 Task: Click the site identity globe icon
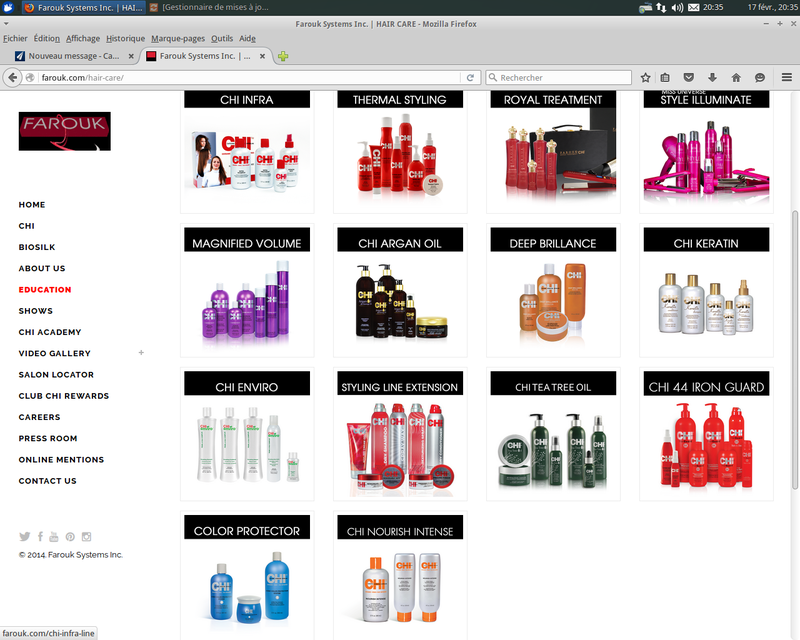pyautogui.click(x=30, y=78)
